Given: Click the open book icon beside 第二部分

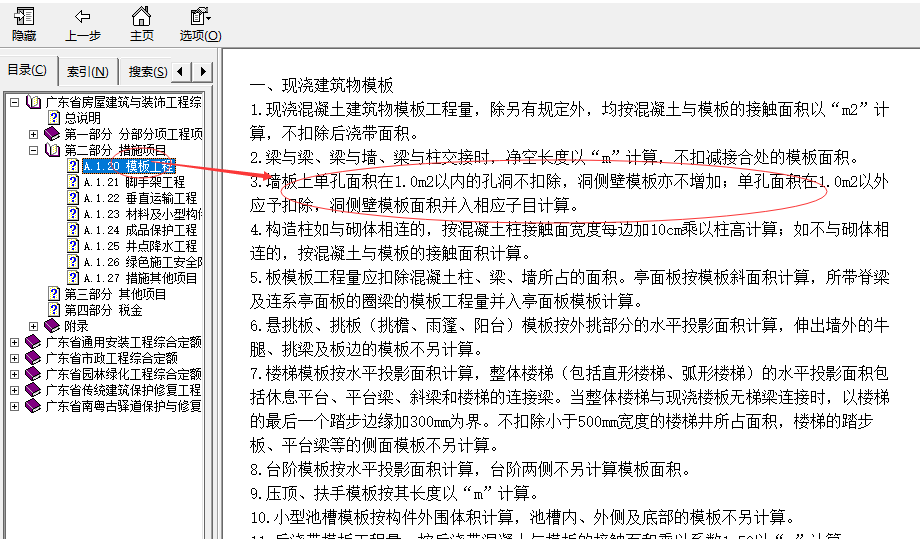Looking at the screenshot, I should tap(53, 150).
